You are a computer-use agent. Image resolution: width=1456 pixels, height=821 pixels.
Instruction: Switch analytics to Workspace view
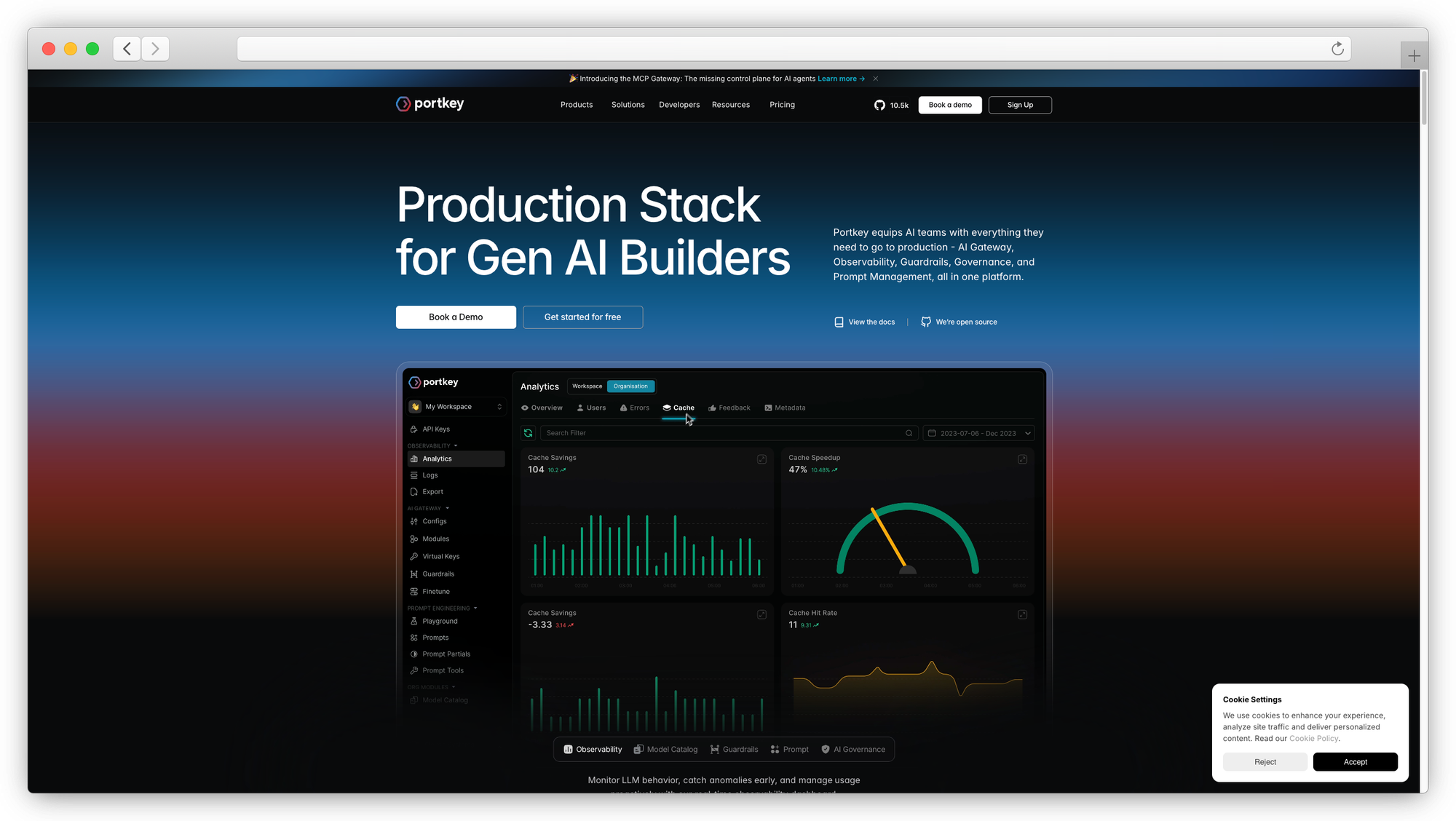point(587,386)
